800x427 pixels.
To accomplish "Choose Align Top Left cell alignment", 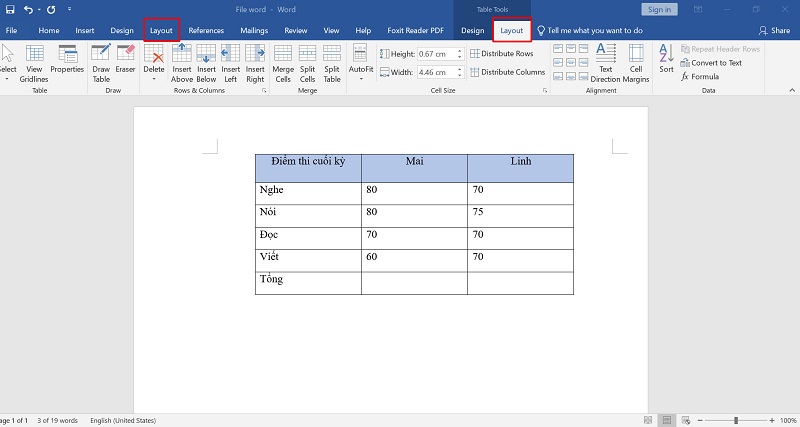I will tap(558, 49).
